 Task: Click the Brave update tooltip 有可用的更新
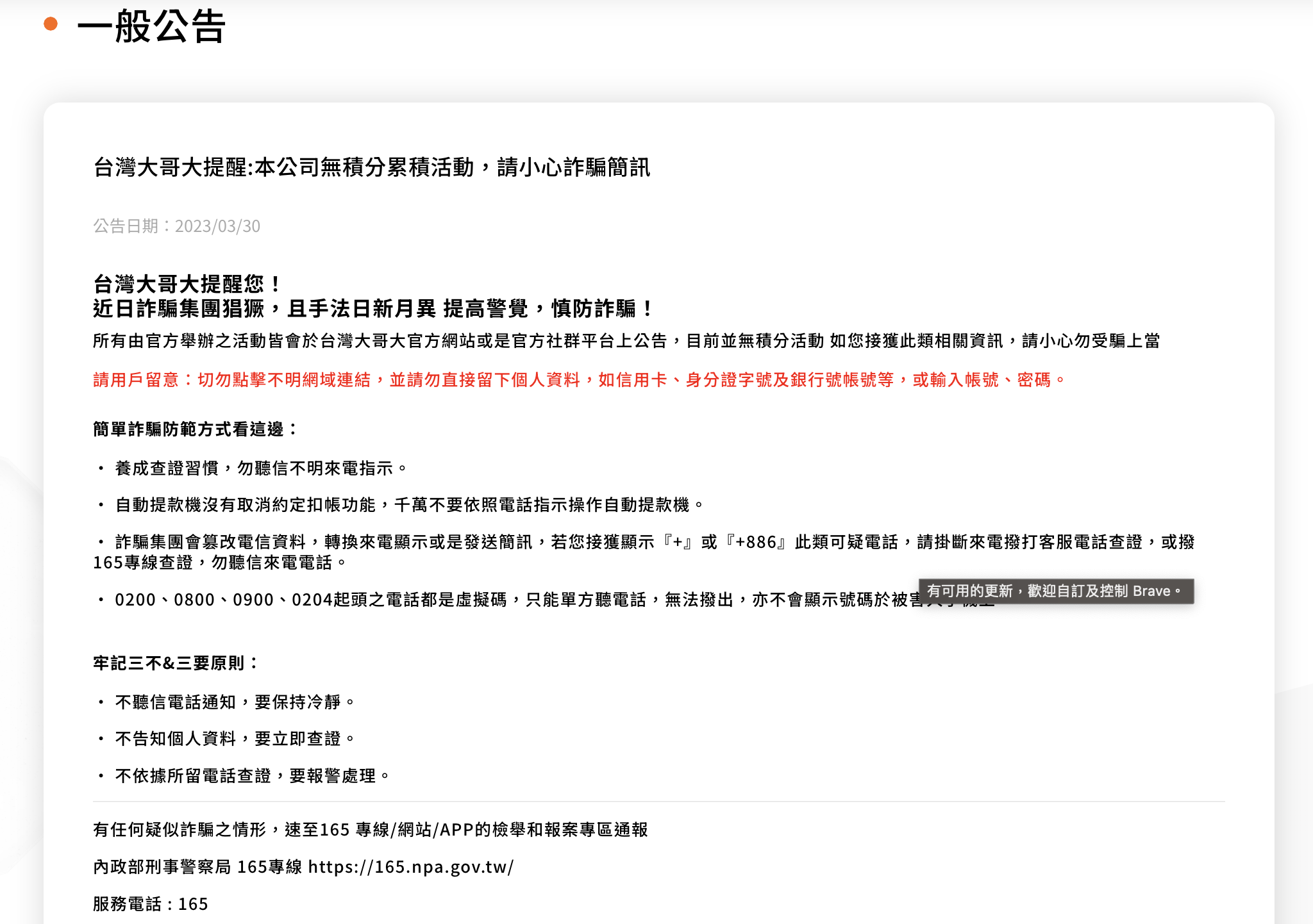(x=1056, y=591)
